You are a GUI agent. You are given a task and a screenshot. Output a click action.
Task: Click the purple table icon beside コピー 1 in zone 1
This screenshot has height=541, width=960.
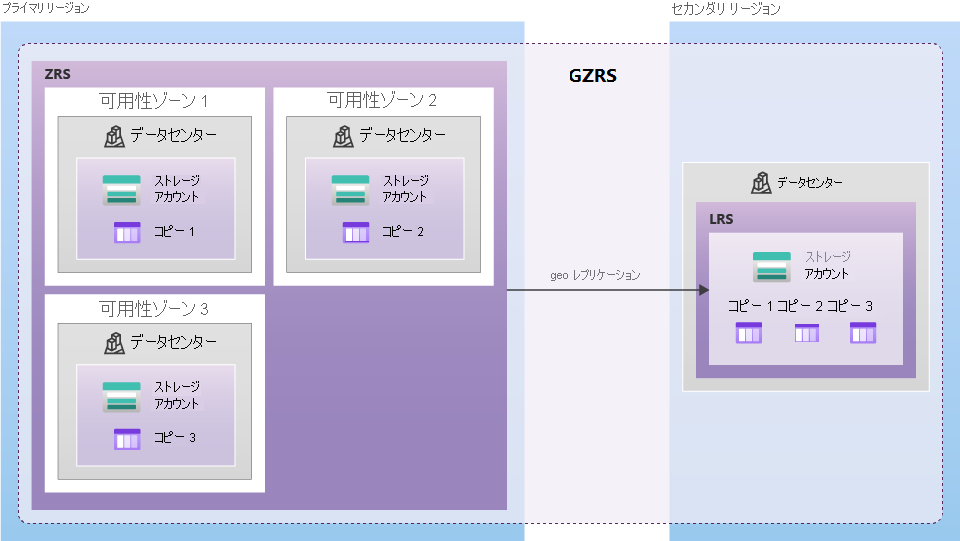[127, 233]
